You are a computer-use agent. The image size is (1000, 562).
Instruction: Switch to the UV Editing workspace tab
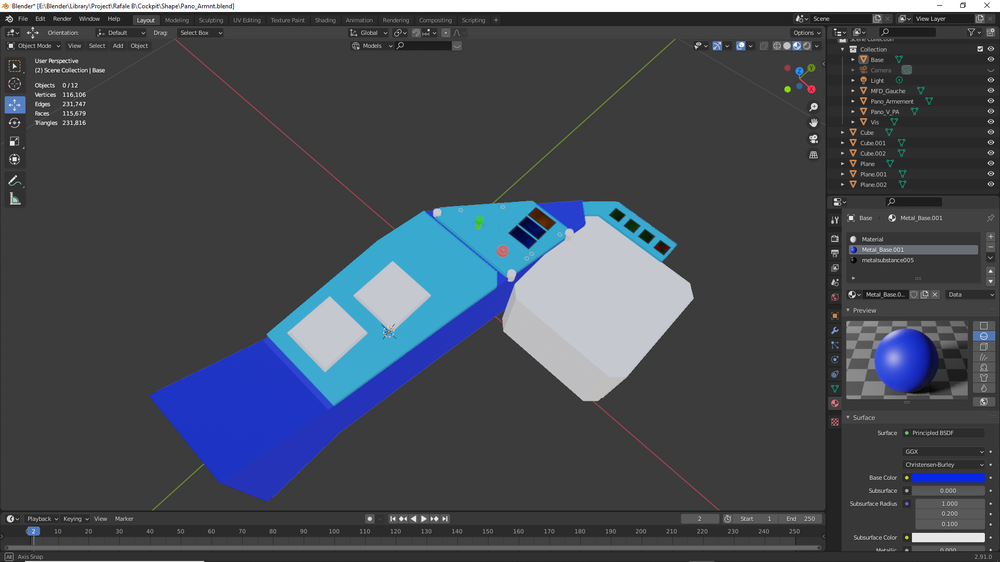[246, 20]
